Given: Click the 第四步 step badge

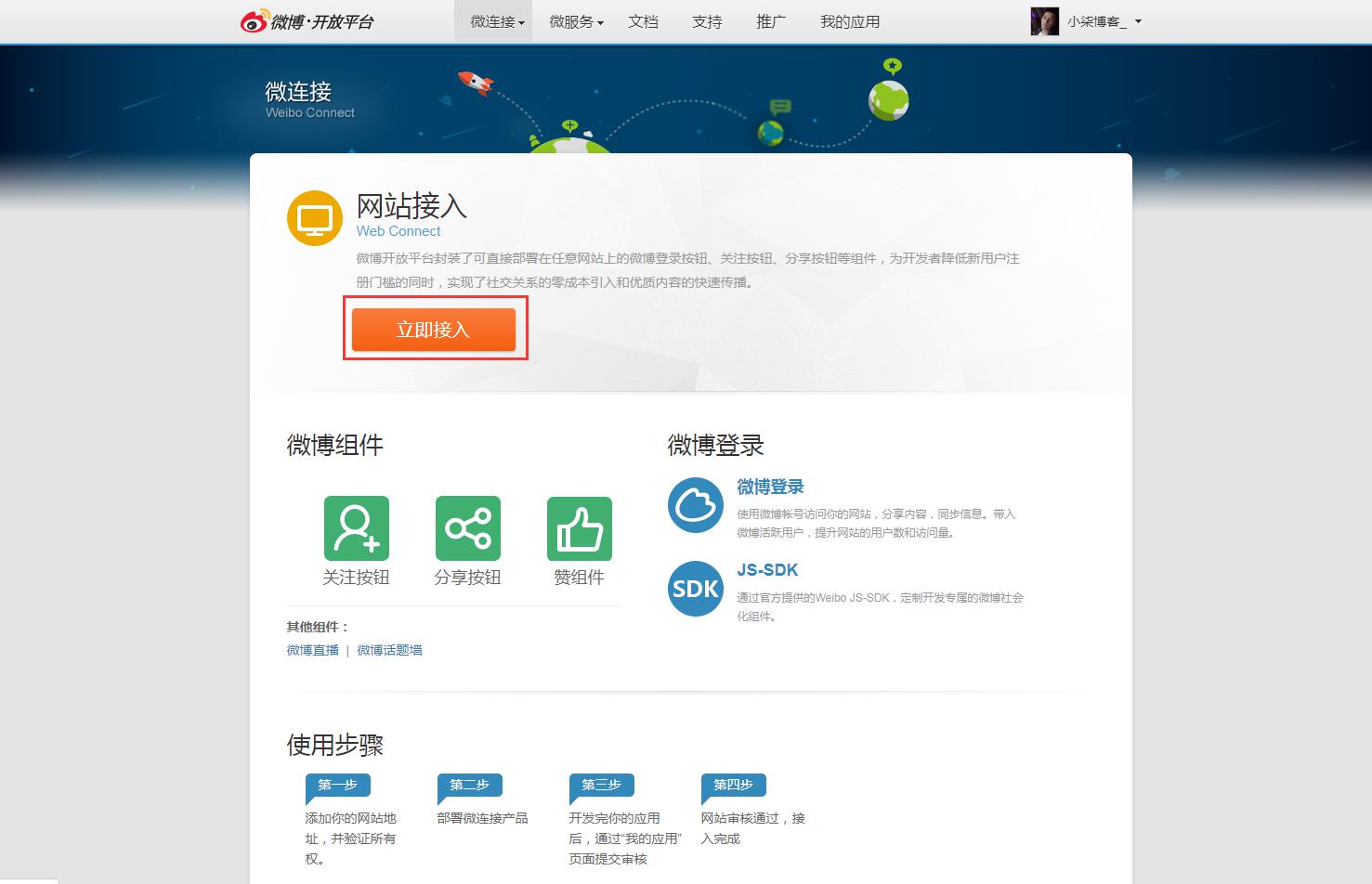Looking at the screenshot, I should tap(734, 786).
